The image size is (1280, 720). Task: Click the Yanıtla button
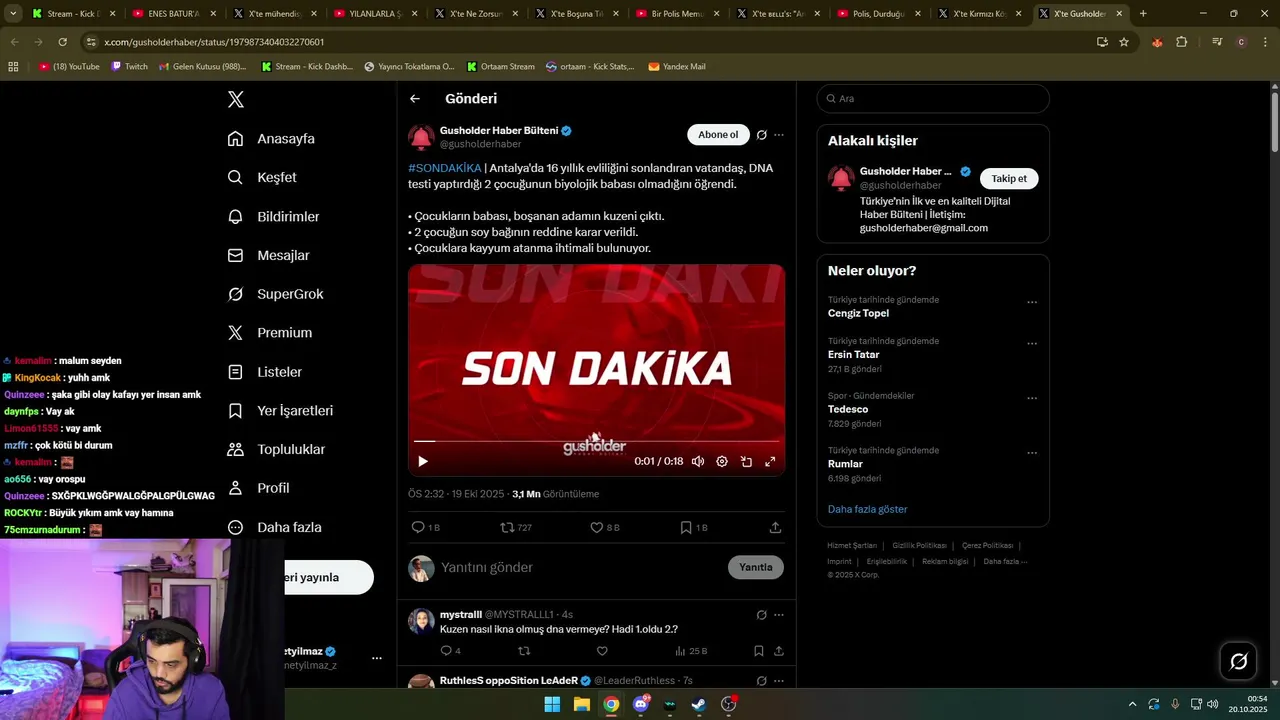pyautogui.click(x=756, y=567)
